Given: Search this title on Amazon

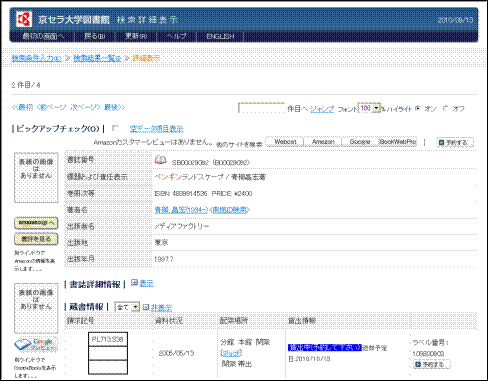Looking at the screenshot, I should point(323,142).
